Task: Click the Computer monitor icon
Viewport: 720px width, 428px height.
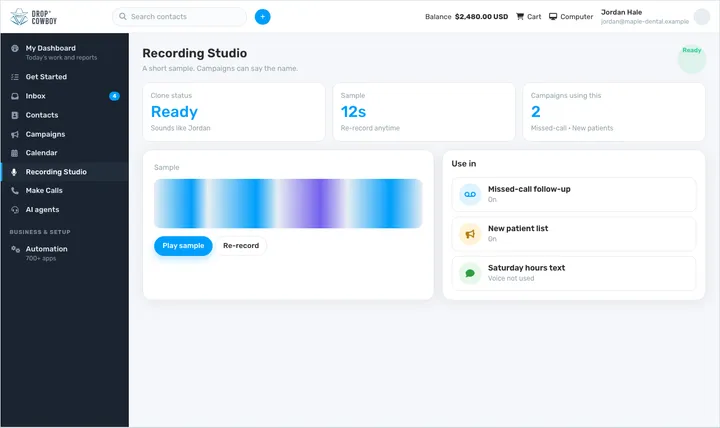Action: coord(553,17)
